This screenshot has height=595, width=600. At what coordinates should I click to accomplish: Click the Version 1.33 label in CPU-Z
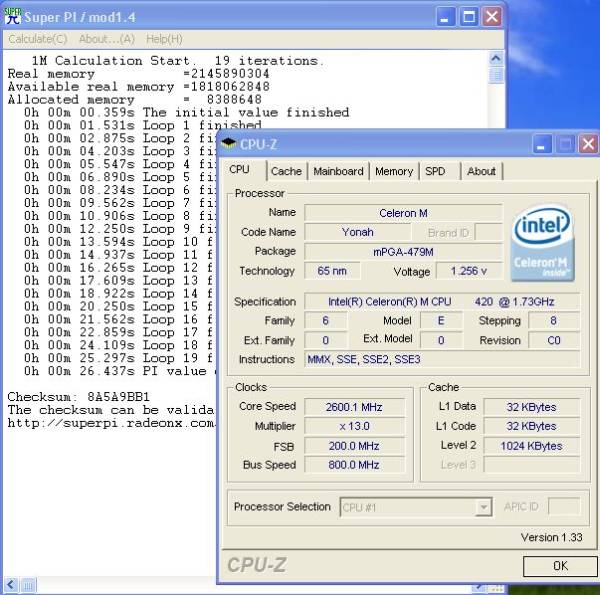point(551,538)
